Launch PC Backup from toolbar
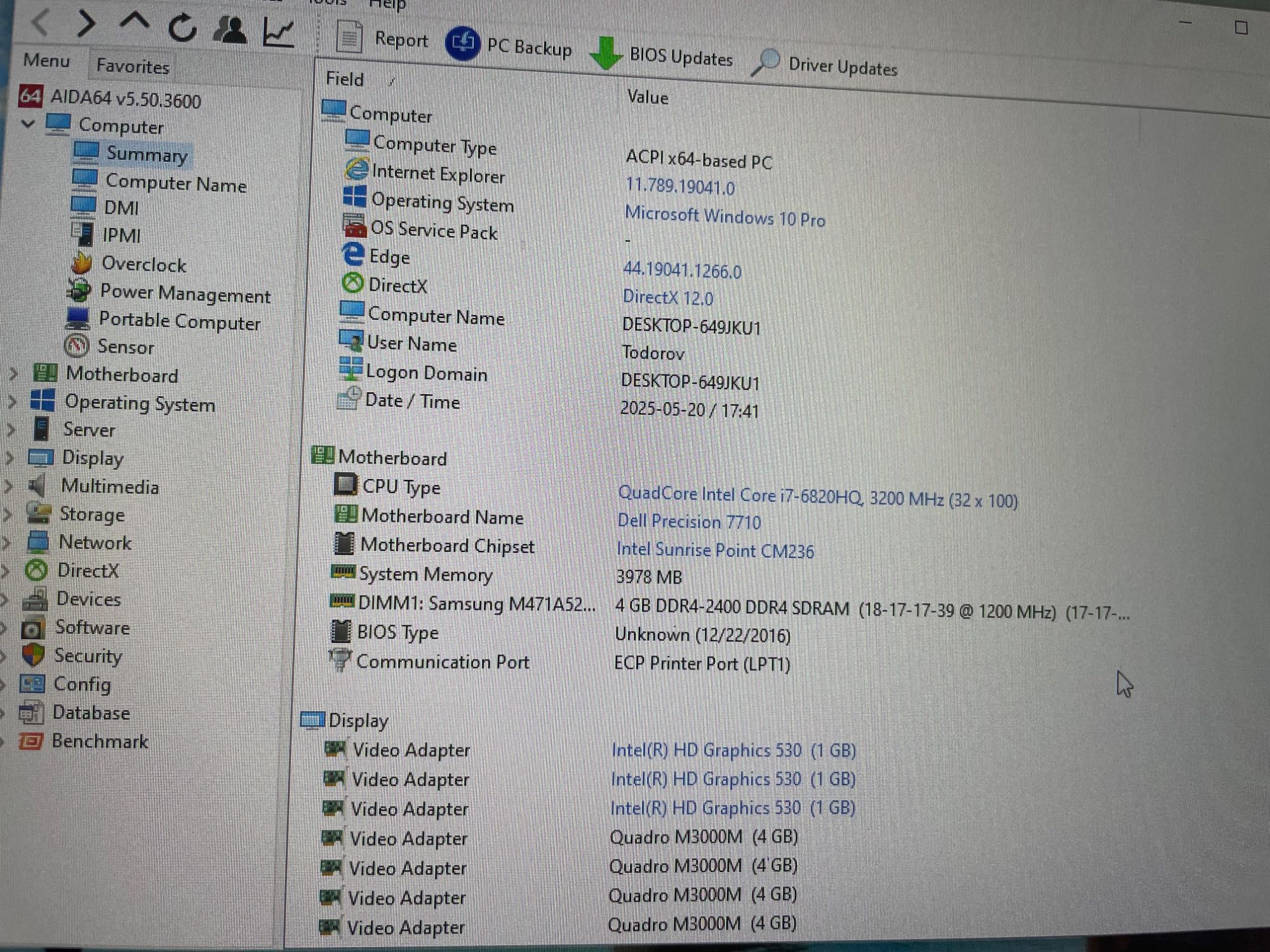 509,45
